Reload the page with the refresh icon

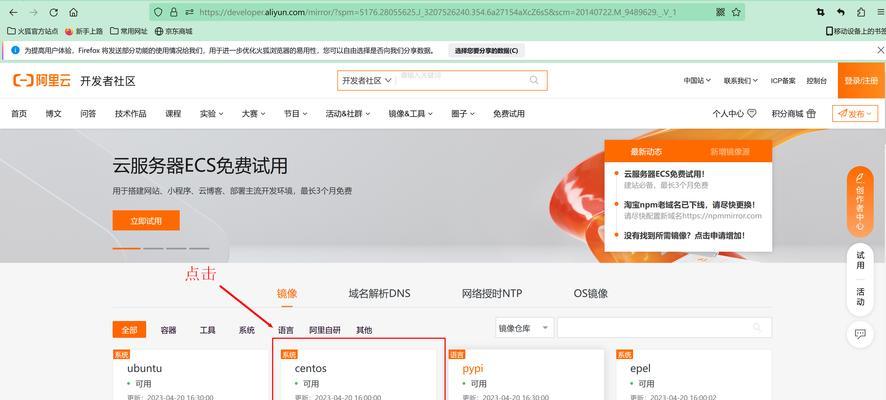[x=54, y=12]
